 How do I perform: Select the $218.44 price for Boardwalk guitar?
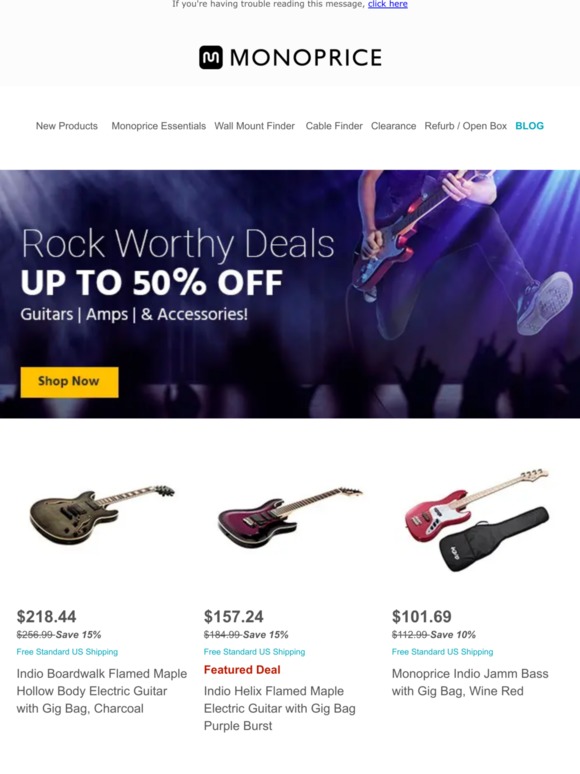(46, 617)
